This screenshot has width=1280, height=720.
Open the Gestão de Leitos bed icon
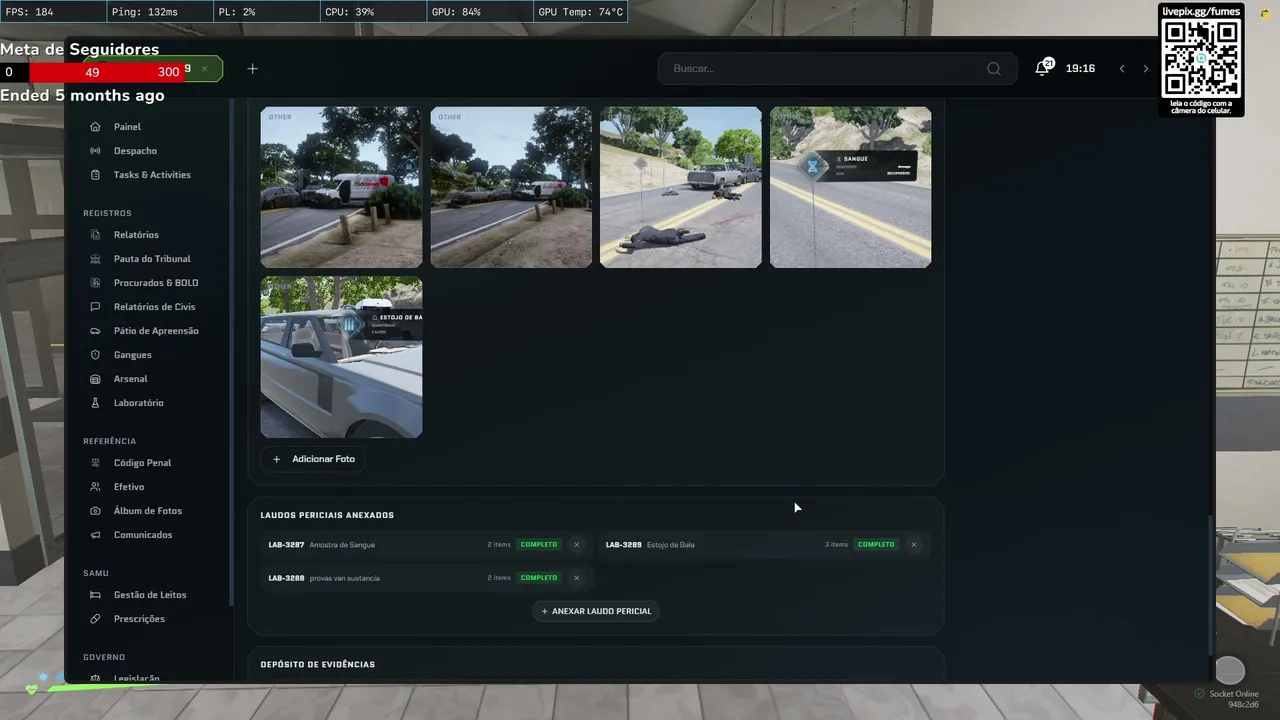pyautogui.click(x=95, y=595)
